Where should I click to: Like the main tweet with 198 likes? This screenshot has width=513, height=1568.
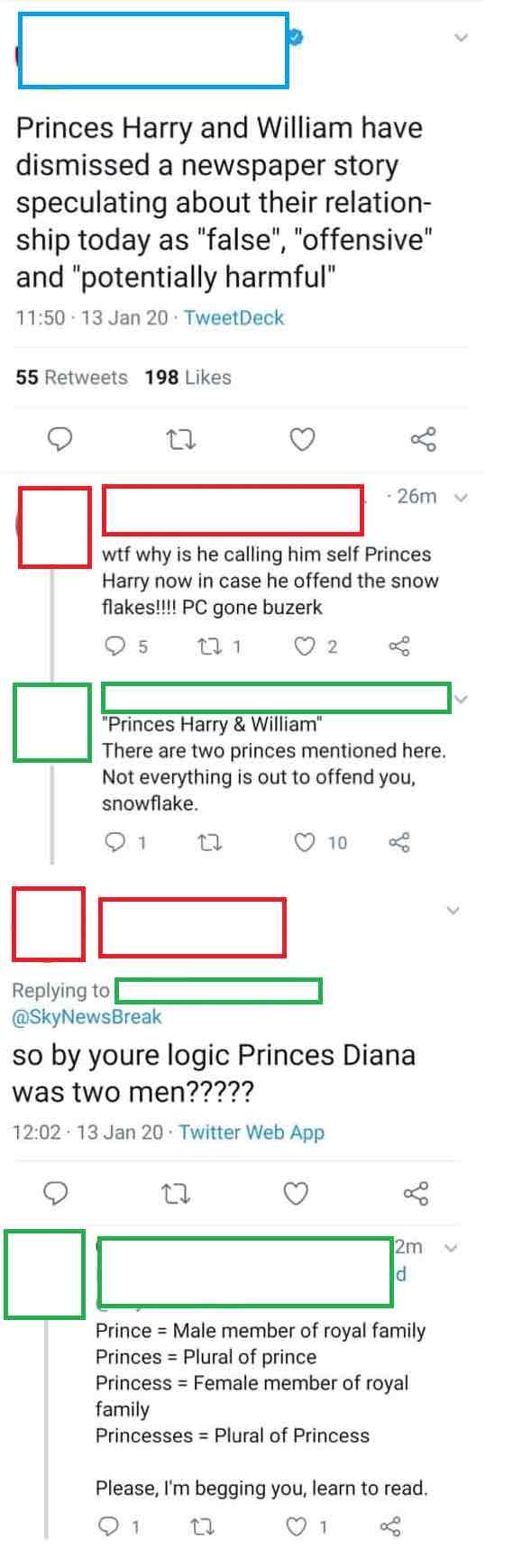302,439
